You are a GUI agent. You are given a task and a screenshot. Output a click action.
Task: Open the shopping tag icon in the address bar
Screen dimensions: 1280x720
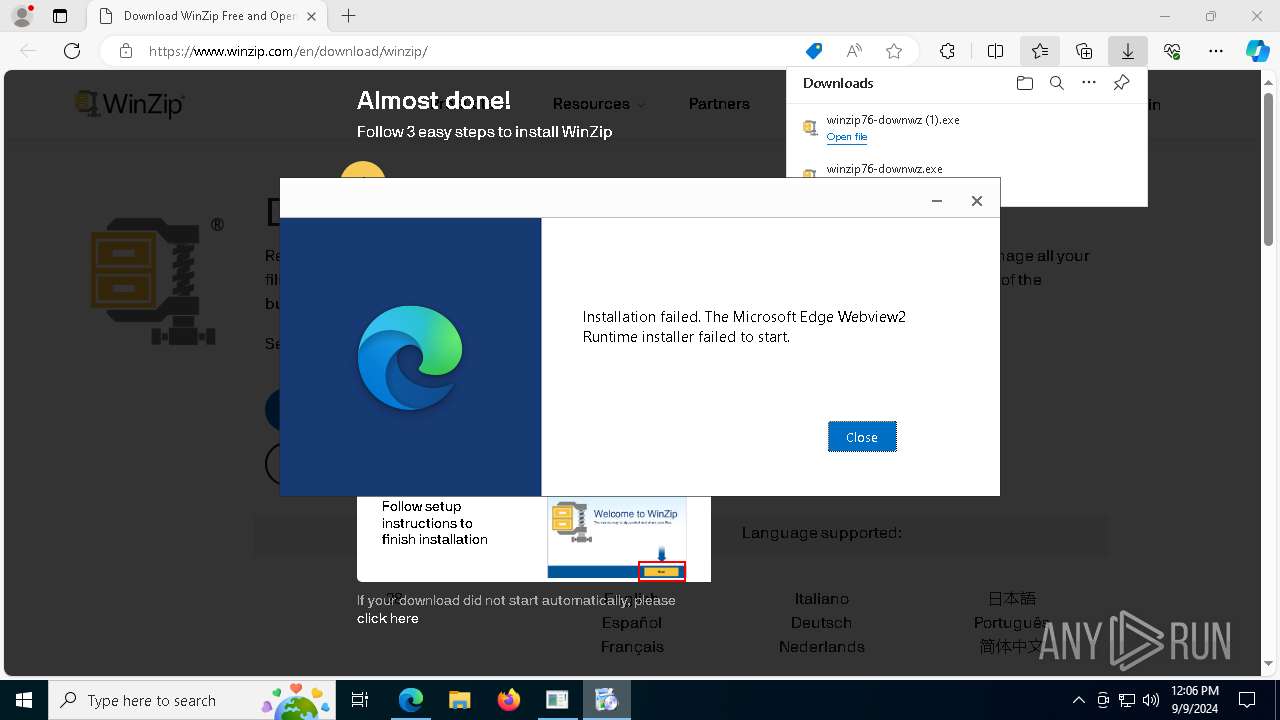point(814,51)
